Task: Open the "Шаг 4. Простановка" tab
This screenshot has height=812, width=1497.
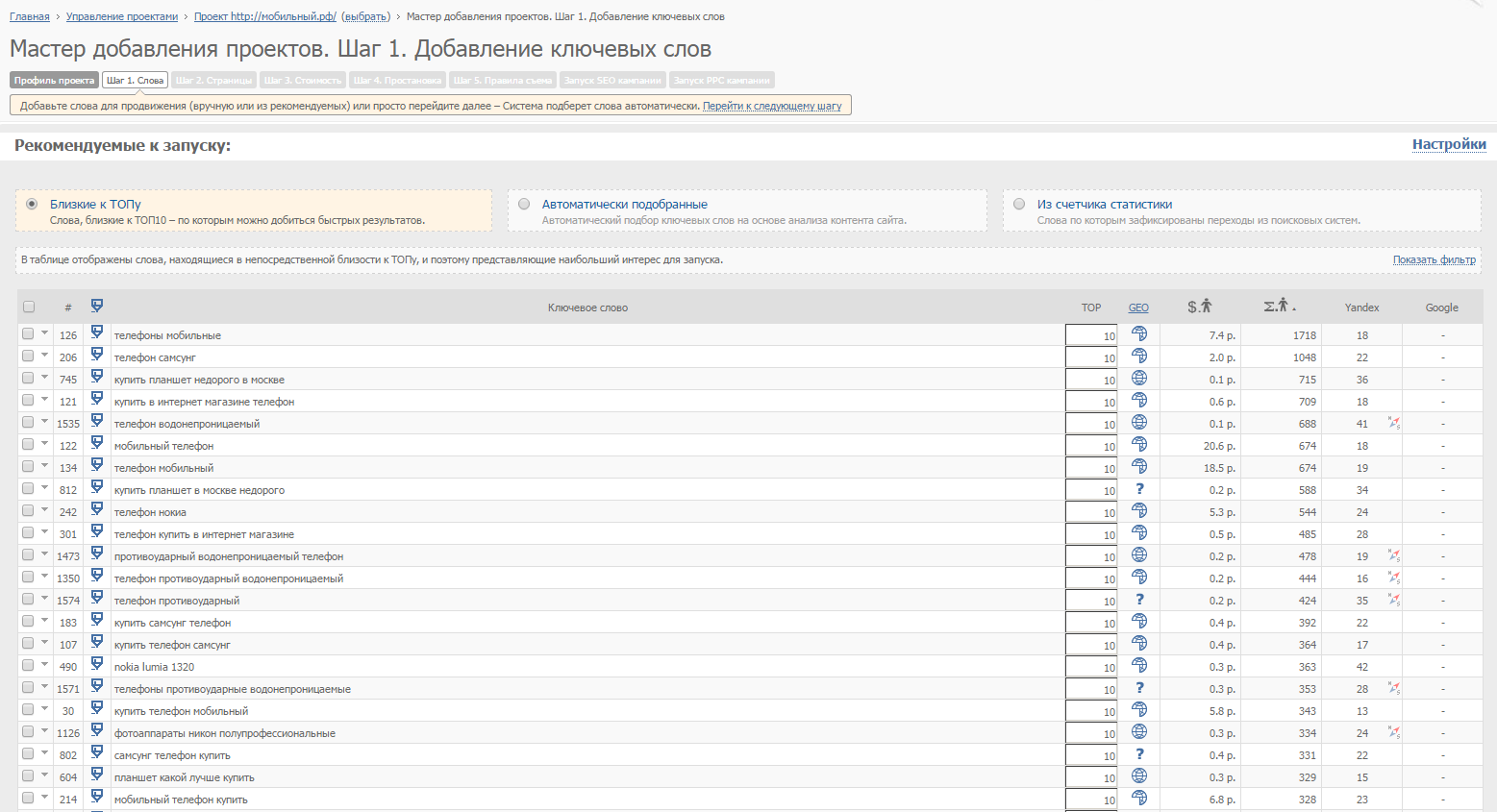Action: pyautogui.click(x=397, y=81)
